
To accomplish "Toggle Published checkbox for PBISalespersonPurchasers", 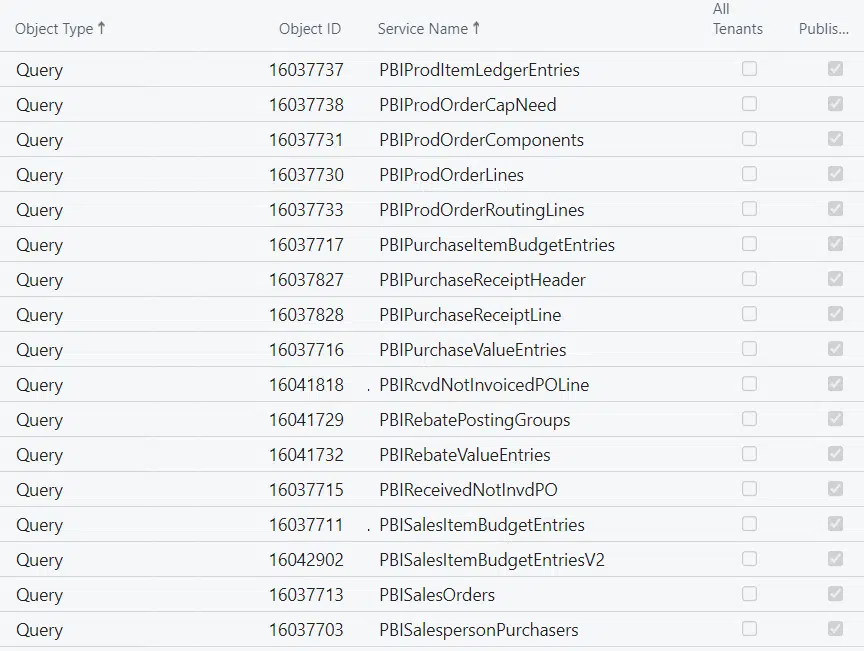I will [x=835, y=629].
